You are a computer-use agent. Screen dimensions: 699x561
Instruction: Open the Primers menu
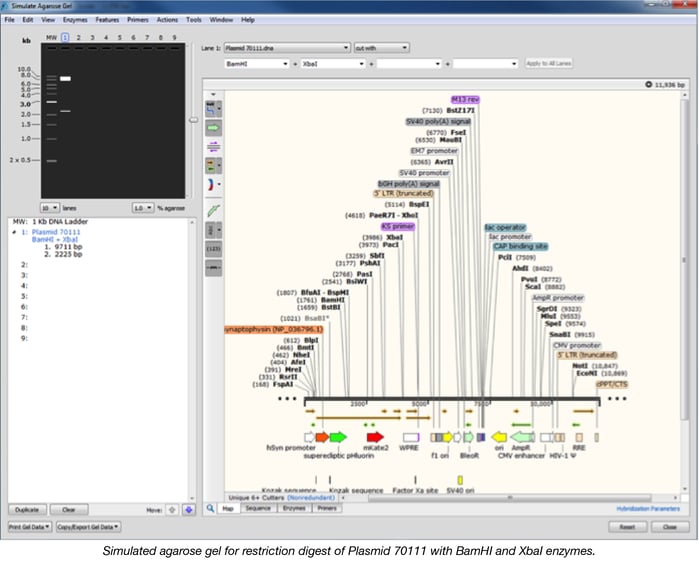click(138, 20)
